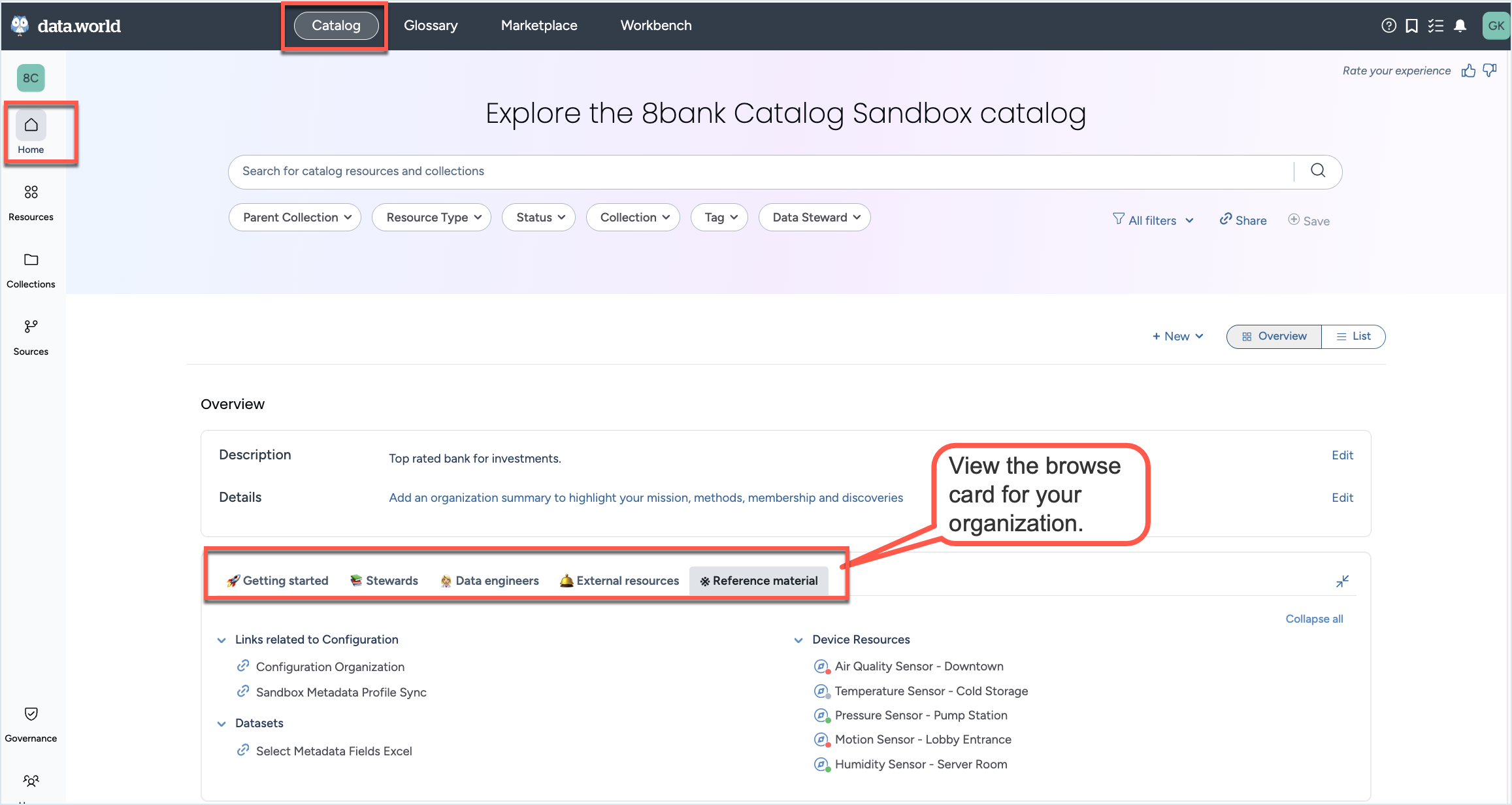The image size is (1512, 805).
Task: Open Select Metadata Fields Excel link
Action: tap(334, 751)
